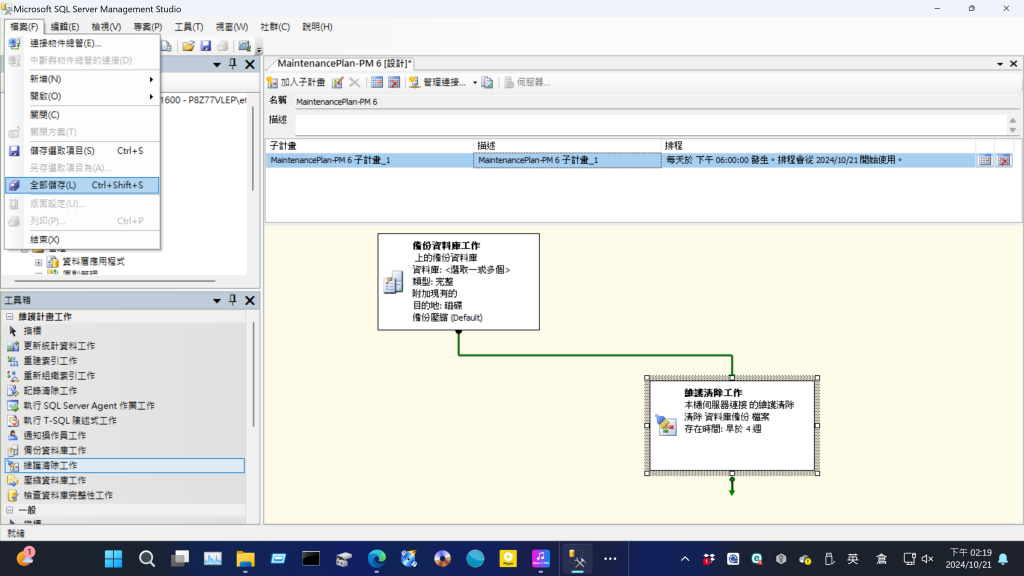Click the subplan schedule calendar icon in toolbar

377,82
